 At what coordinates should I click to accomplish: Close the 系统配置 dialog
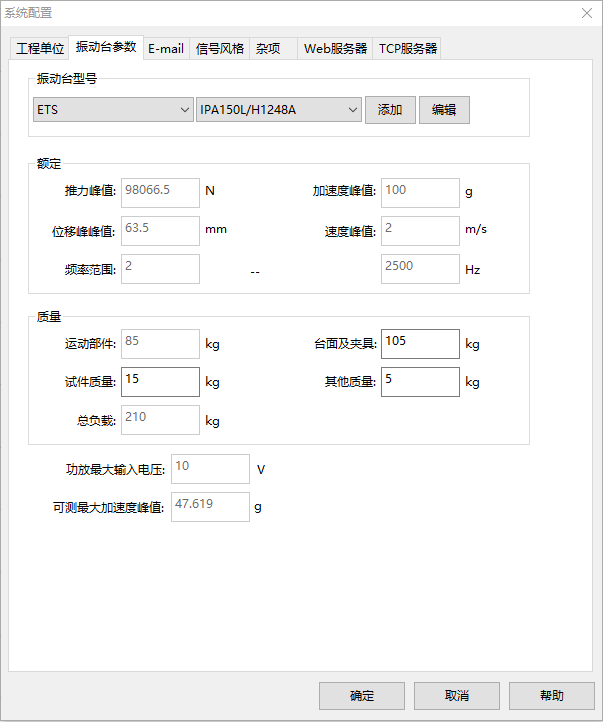pos(587,13)
